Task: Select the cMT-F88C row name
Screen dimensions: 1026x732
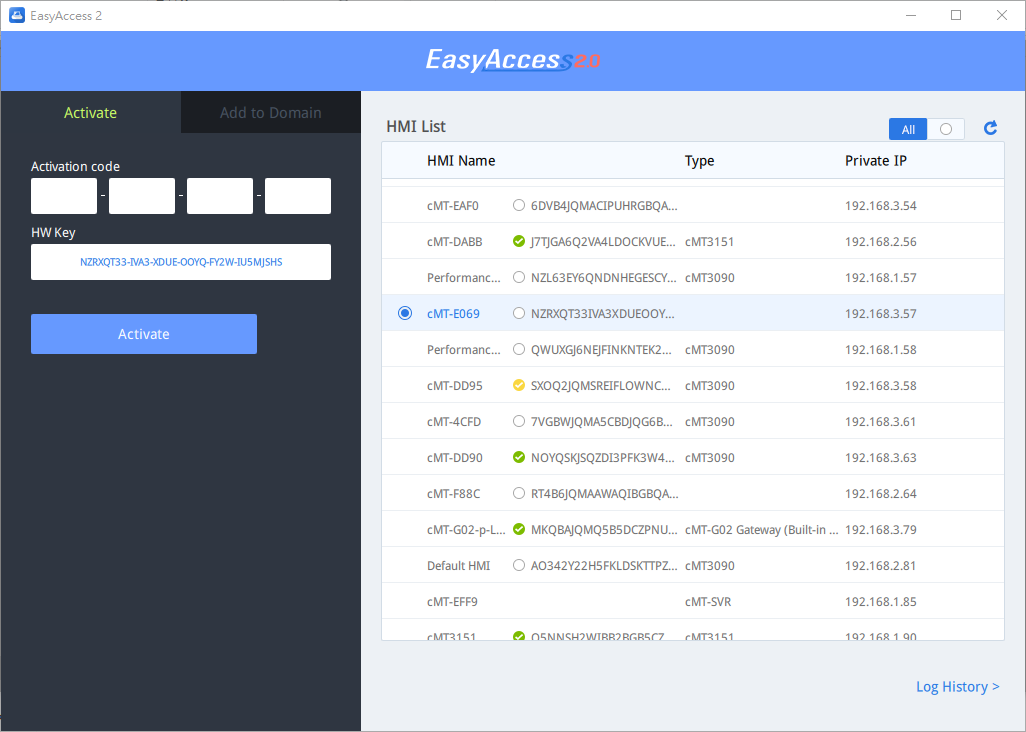Action: coord(453,493)
